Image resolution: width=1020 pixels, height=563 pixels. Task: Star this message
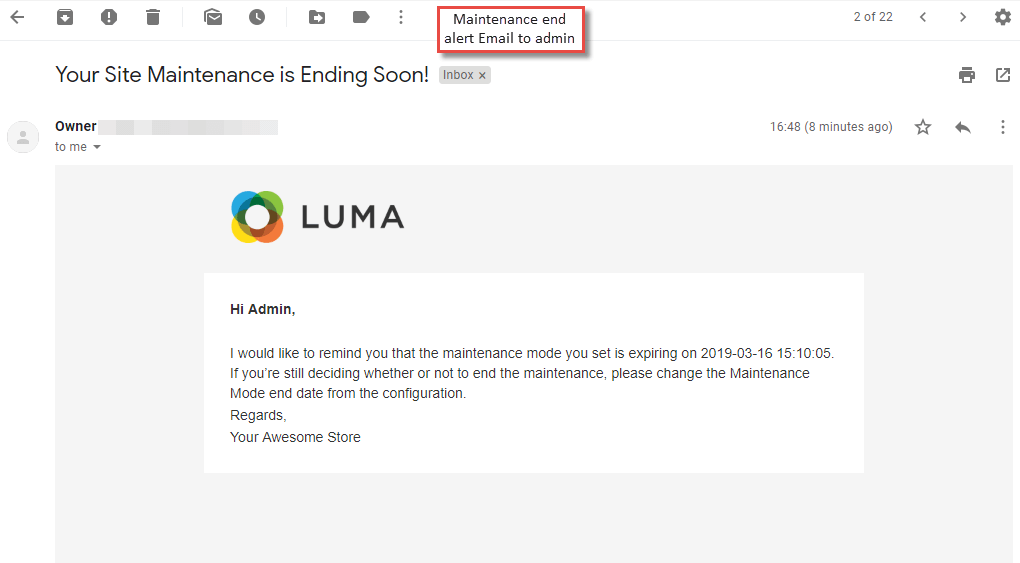(x=922, y=127)
